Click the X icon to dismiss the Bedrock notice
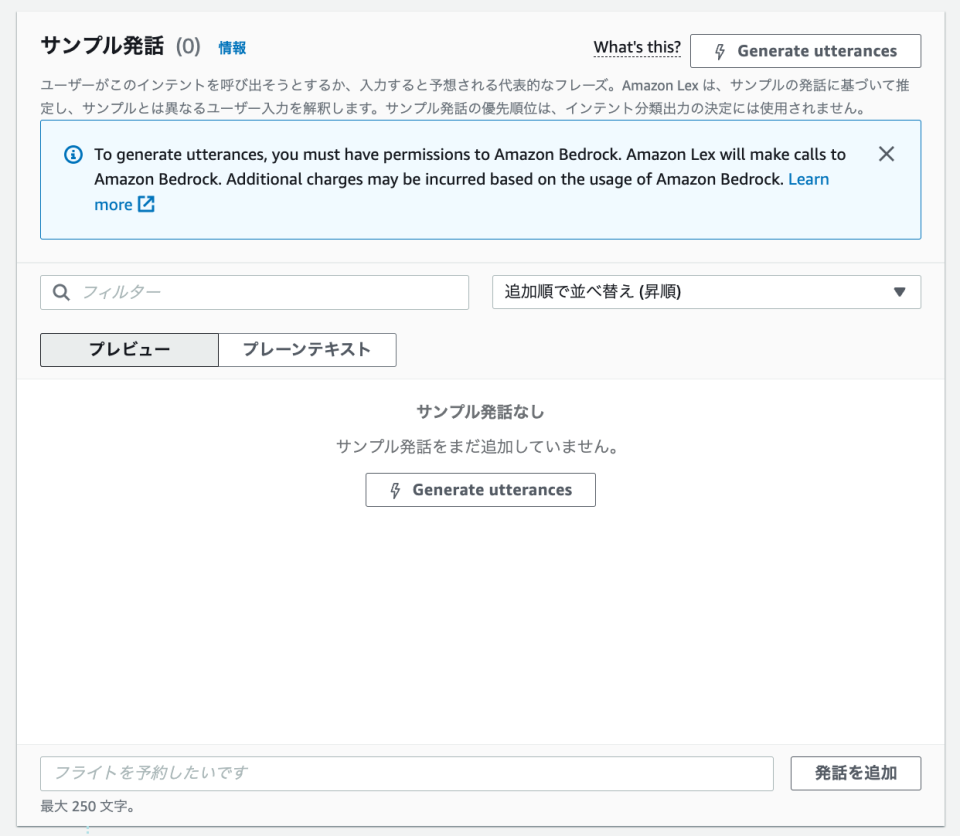Screen dimensions: 960x836 click(886, 154)
